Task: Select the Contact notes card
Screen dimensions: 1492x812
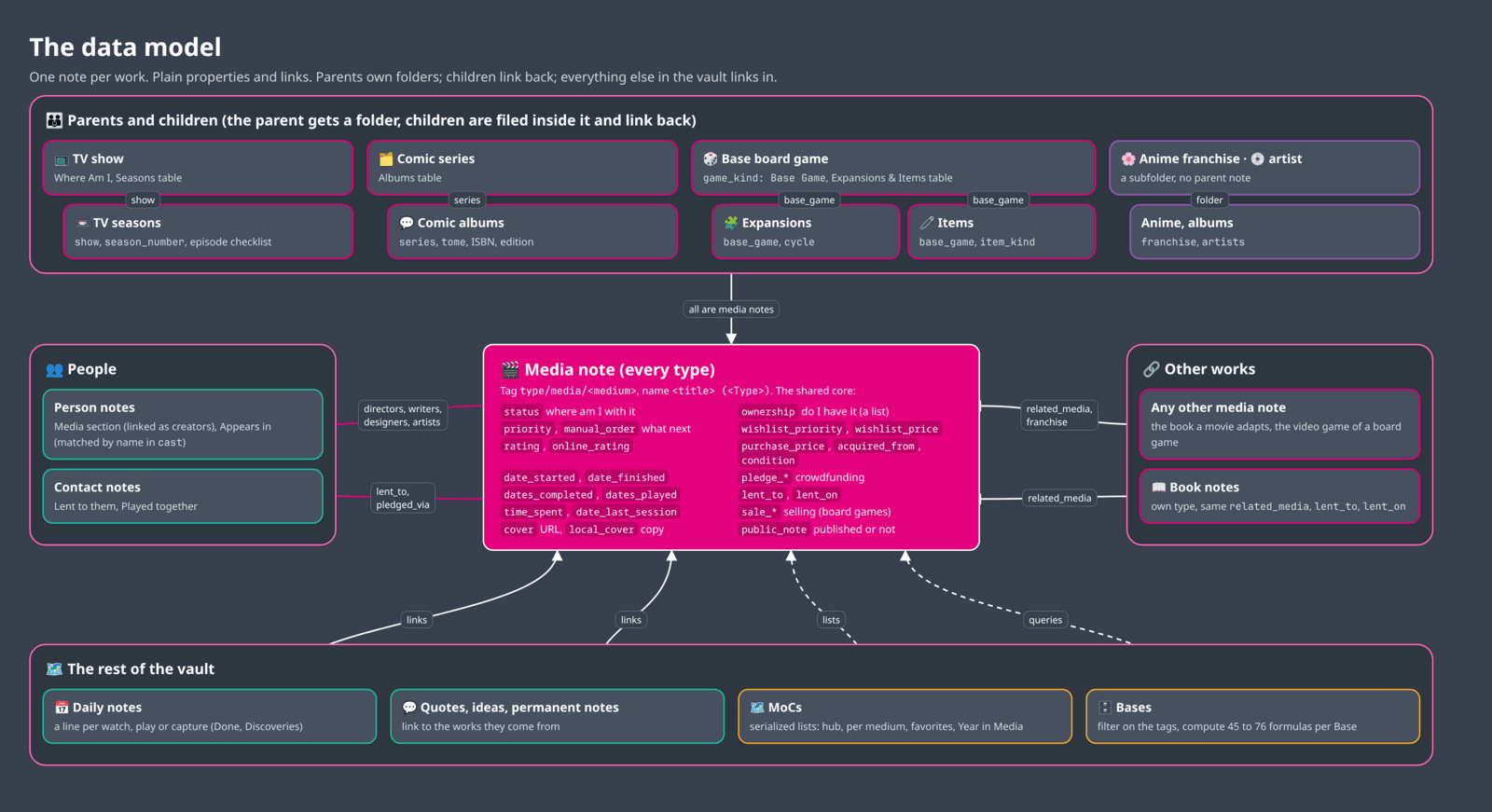Action: click(183, 496)
